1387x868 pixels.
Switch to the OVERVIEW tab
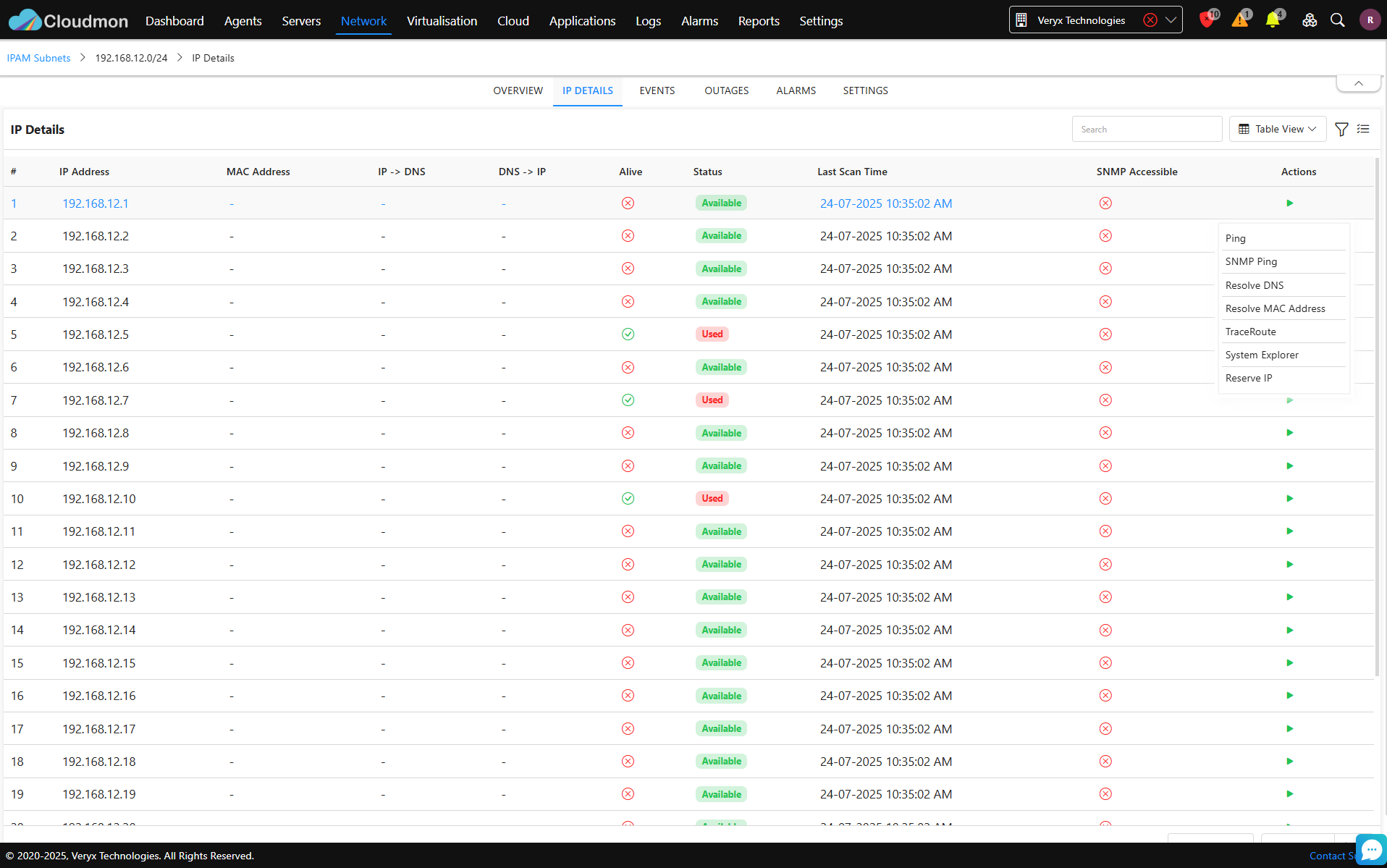point(518,90)
